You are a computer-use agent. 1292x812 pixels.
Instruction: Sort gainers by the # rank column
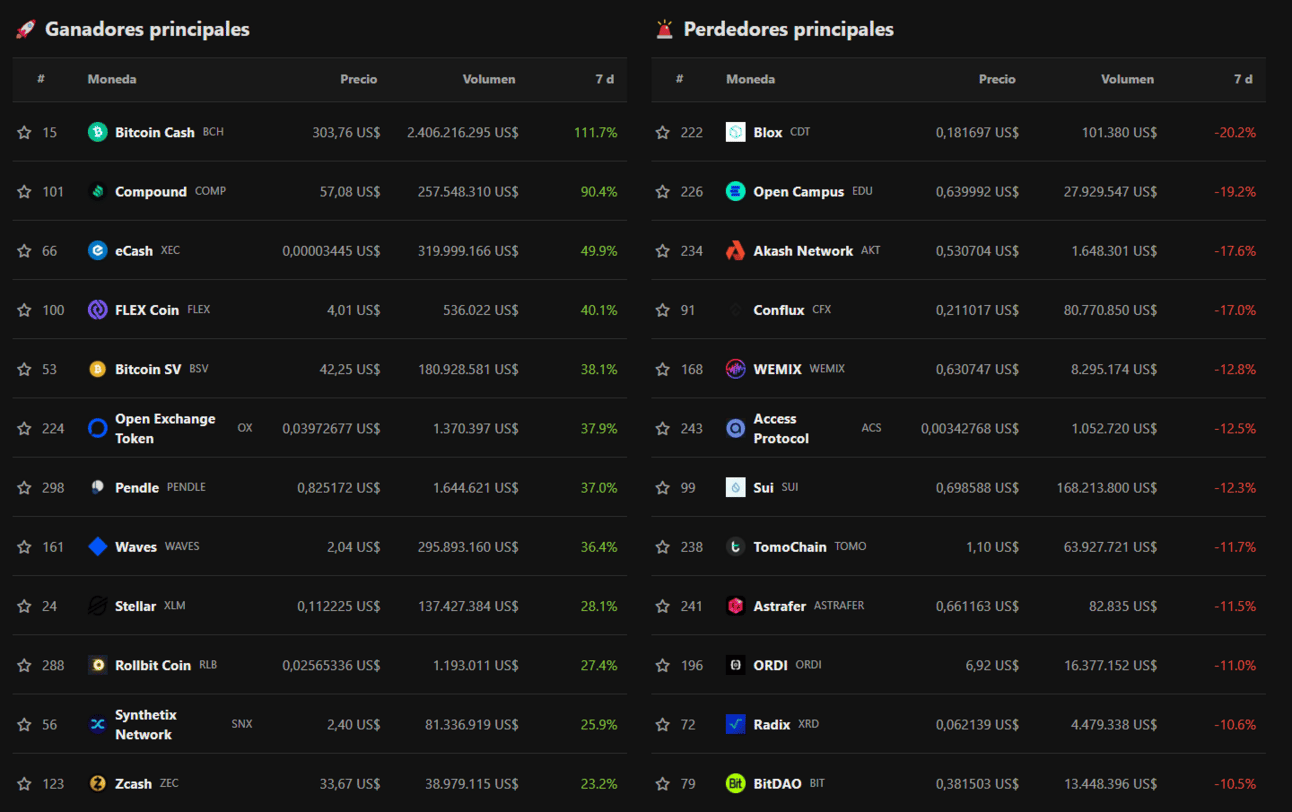point(41,79)
